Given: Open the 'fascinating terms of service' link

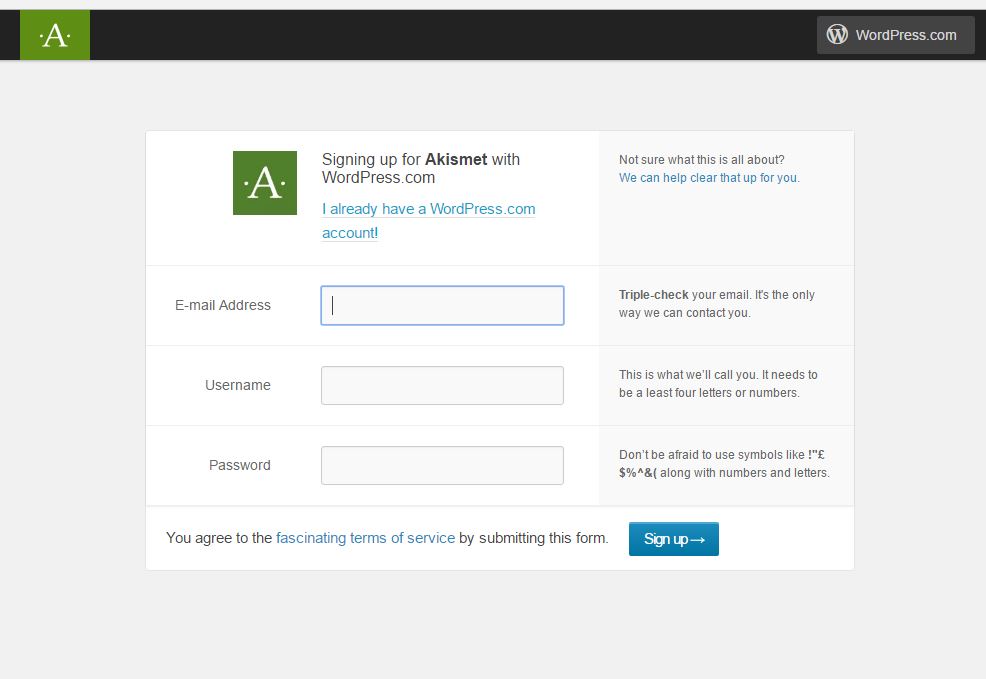Looking at the screenshot, I should pos(365,538).
